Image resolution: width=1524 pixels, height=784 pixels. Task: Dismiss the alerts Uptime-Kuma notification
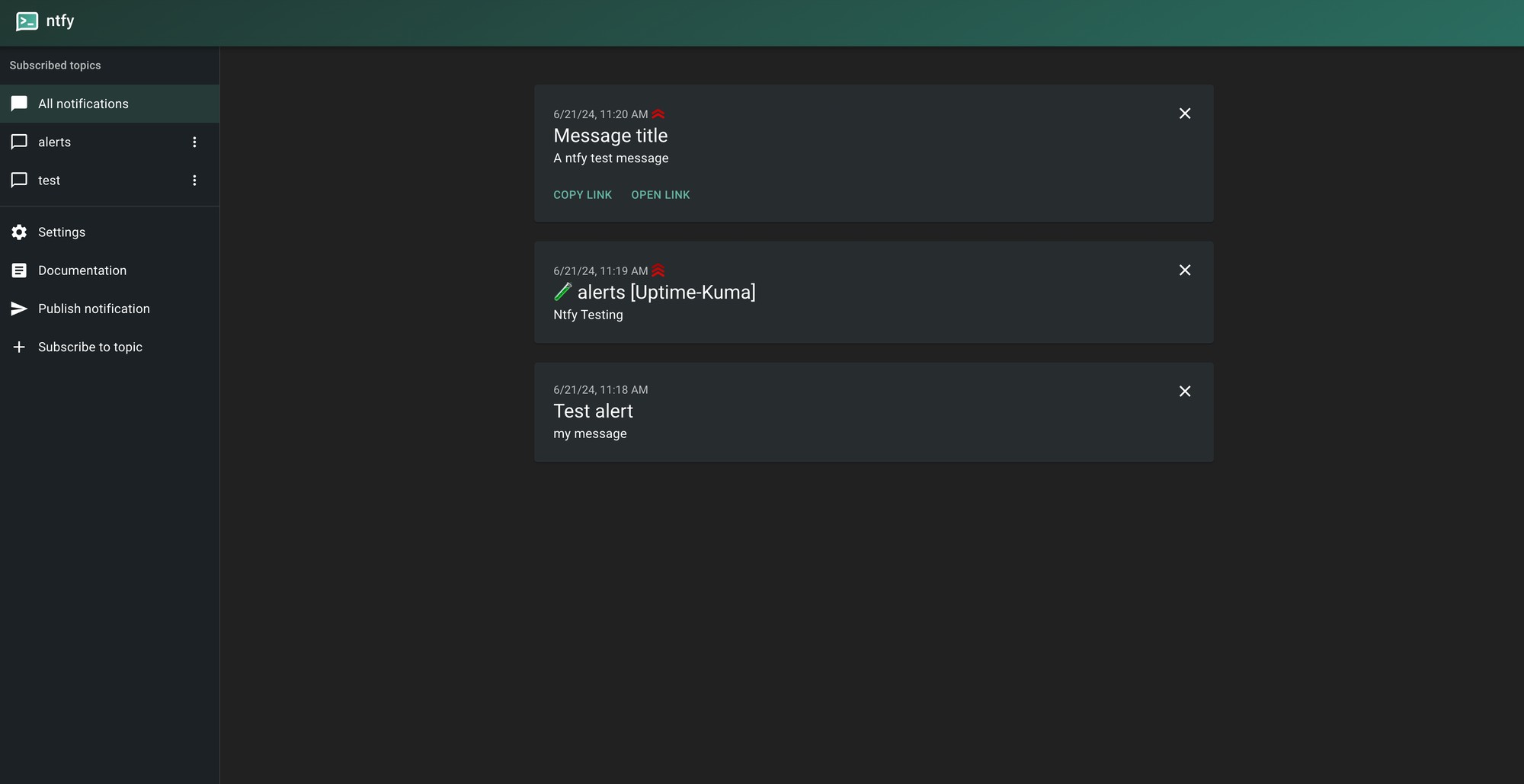[x=1185, y=270]
